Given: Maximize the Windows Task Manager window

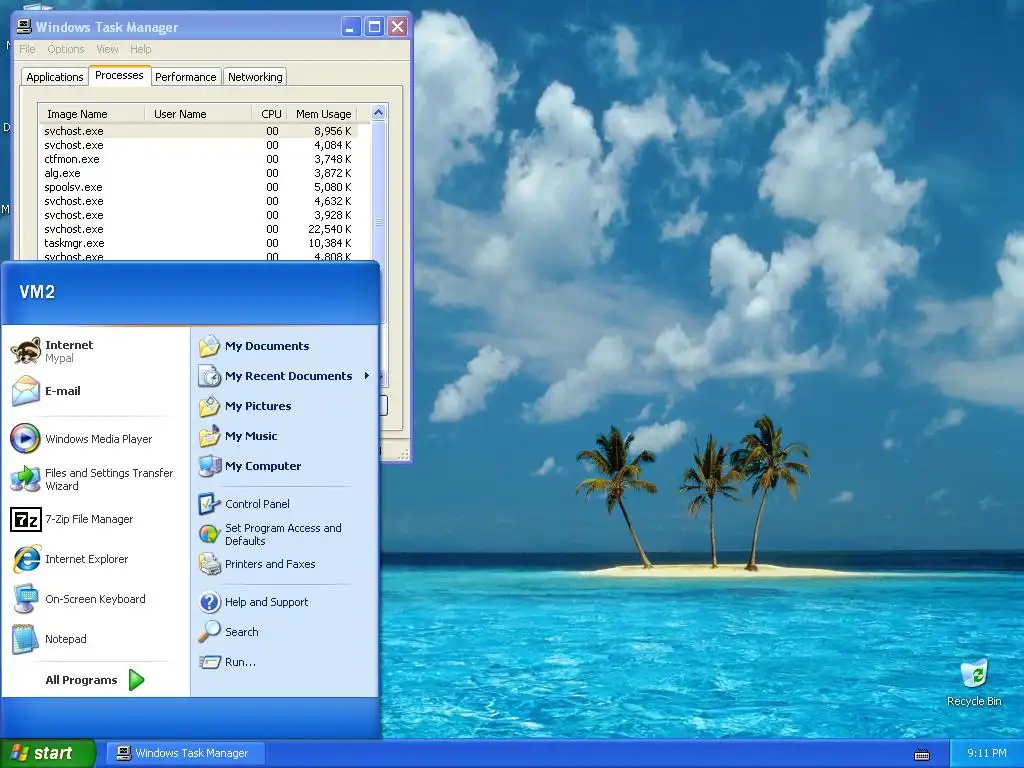Looking at the screenshot, I should [374, 27].
